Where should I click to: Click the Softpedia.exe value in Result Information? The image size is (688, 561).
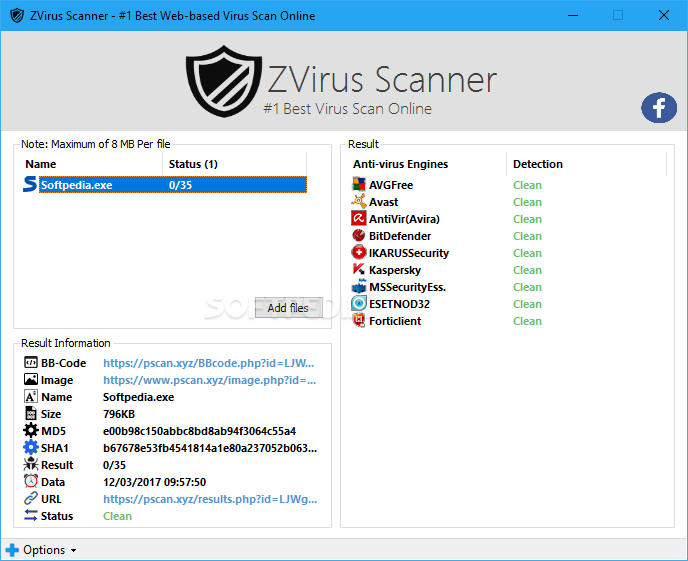pos(138,397)
